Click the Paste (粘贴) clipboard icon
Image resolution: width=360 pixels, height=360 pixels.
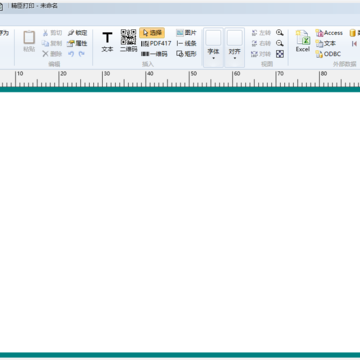[x=29, y=37]
